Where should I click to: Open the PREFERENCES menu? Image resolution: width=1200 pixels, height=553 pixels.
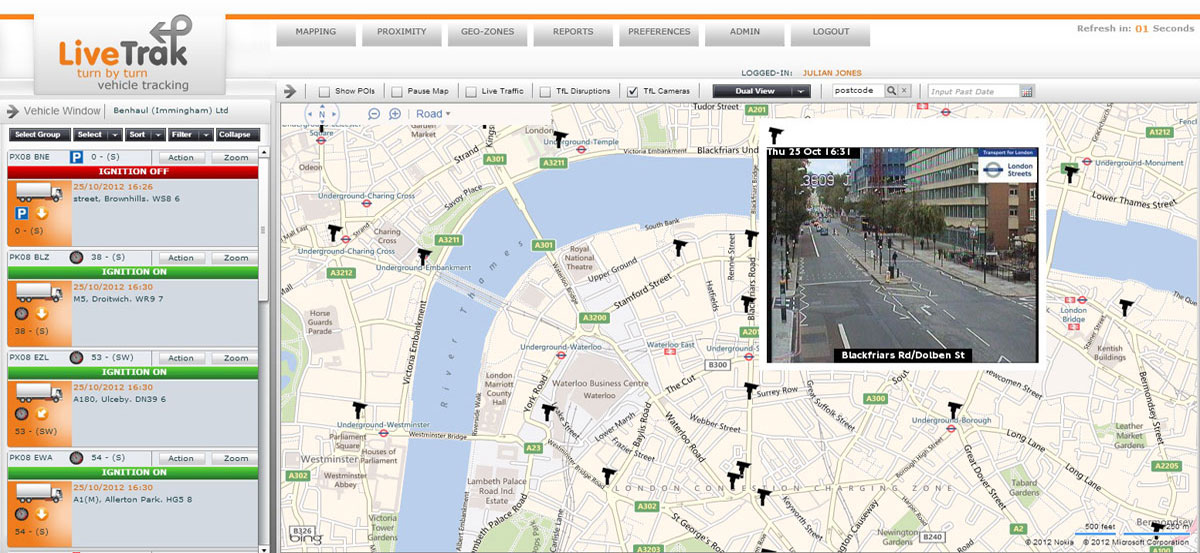coord(659,34)
